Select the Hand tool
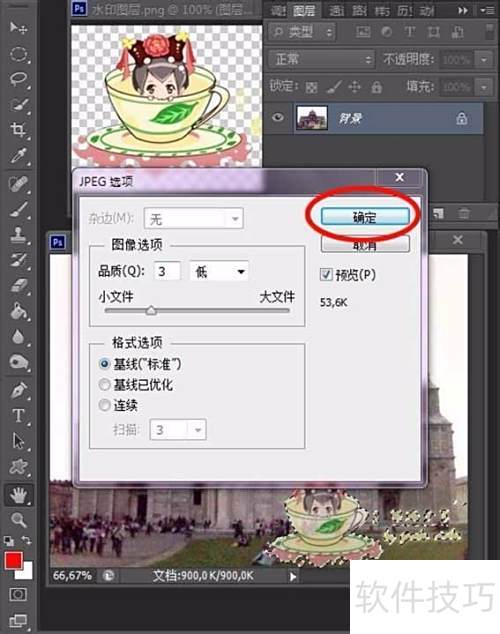500x634 pixels. coord(18,495)
